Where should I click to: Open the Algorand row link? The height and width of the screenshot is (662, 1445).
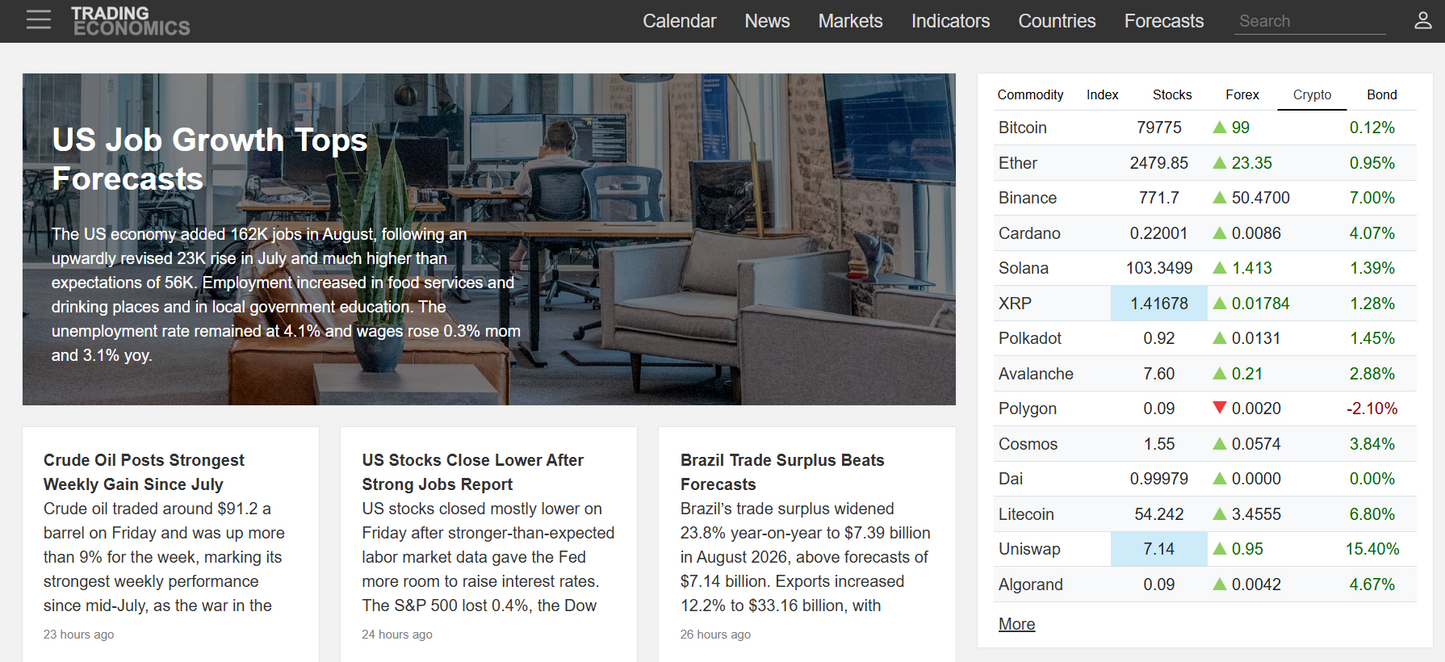pos(1030,584)
